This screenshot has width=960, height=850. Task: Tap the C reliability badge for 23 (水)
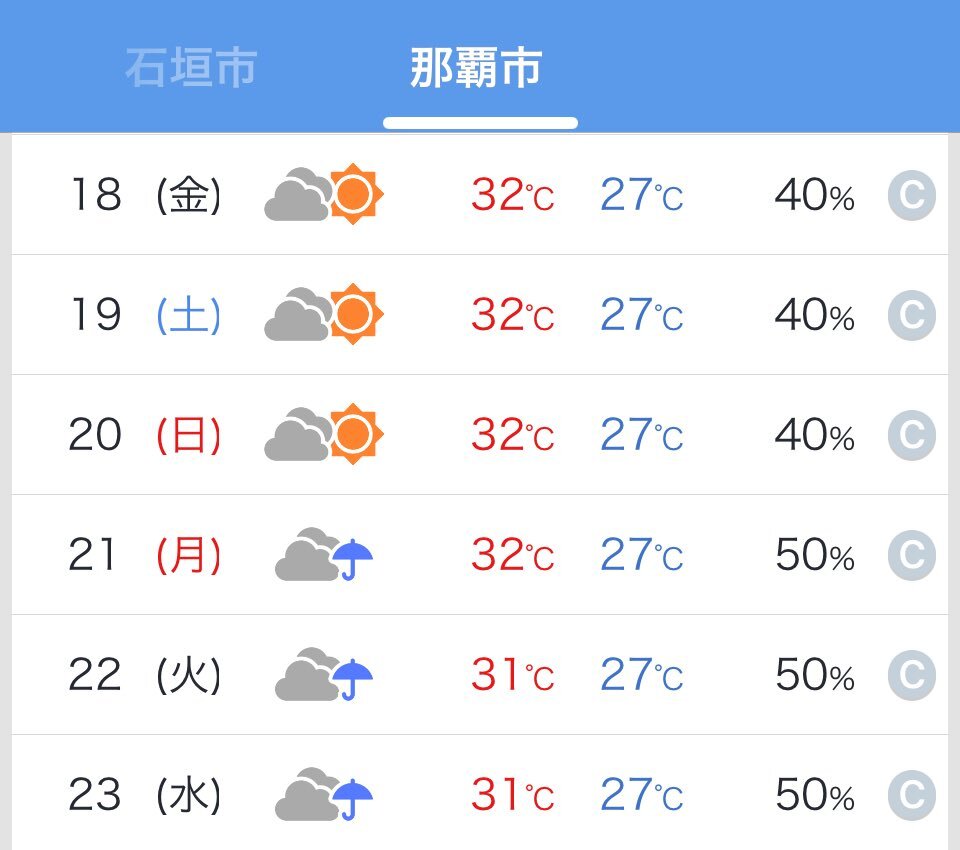click(x=912, y=795)
